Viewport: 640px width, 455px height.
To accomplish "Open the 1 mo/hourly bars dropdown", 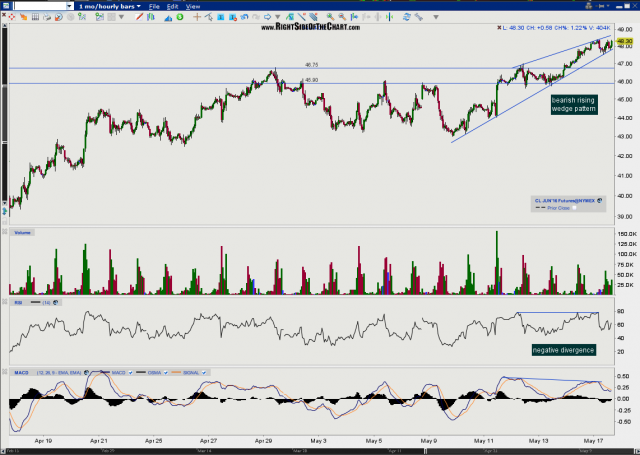I will click(110, 6).
